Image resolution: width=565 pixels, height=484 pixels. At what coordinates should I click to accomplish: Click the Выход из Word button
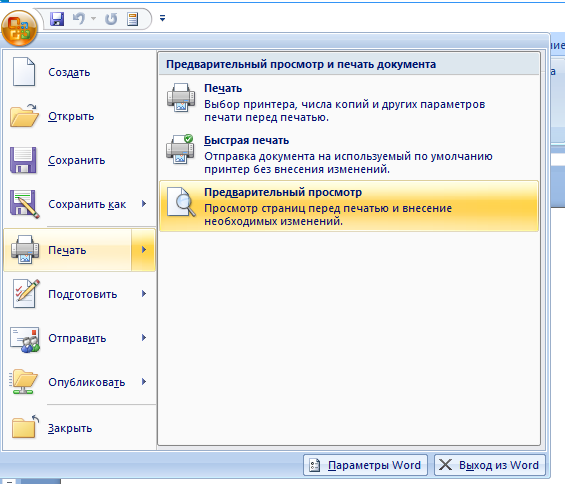tap(490, 465)
